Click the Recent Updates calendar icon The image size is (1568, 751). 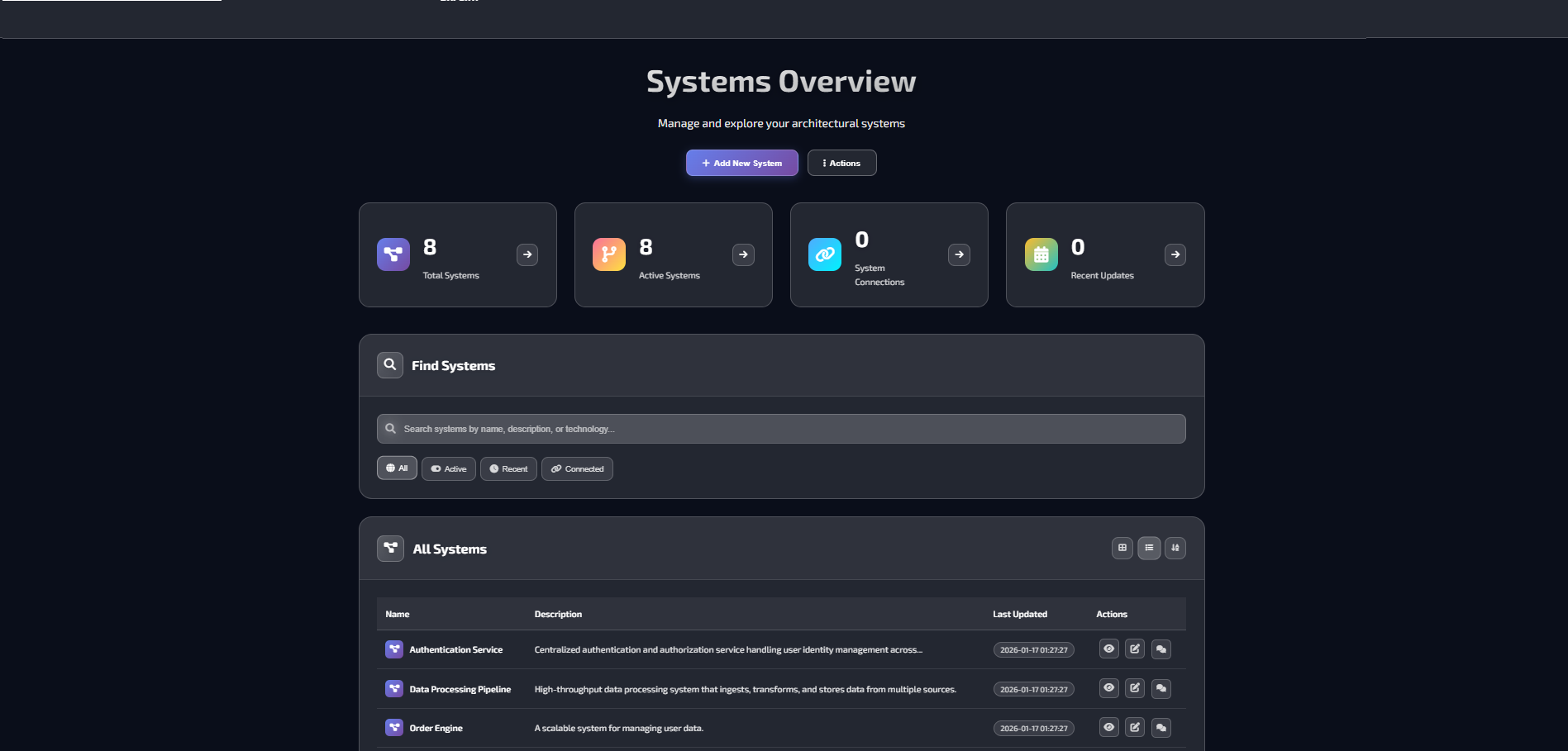[x=1040, y=254]
